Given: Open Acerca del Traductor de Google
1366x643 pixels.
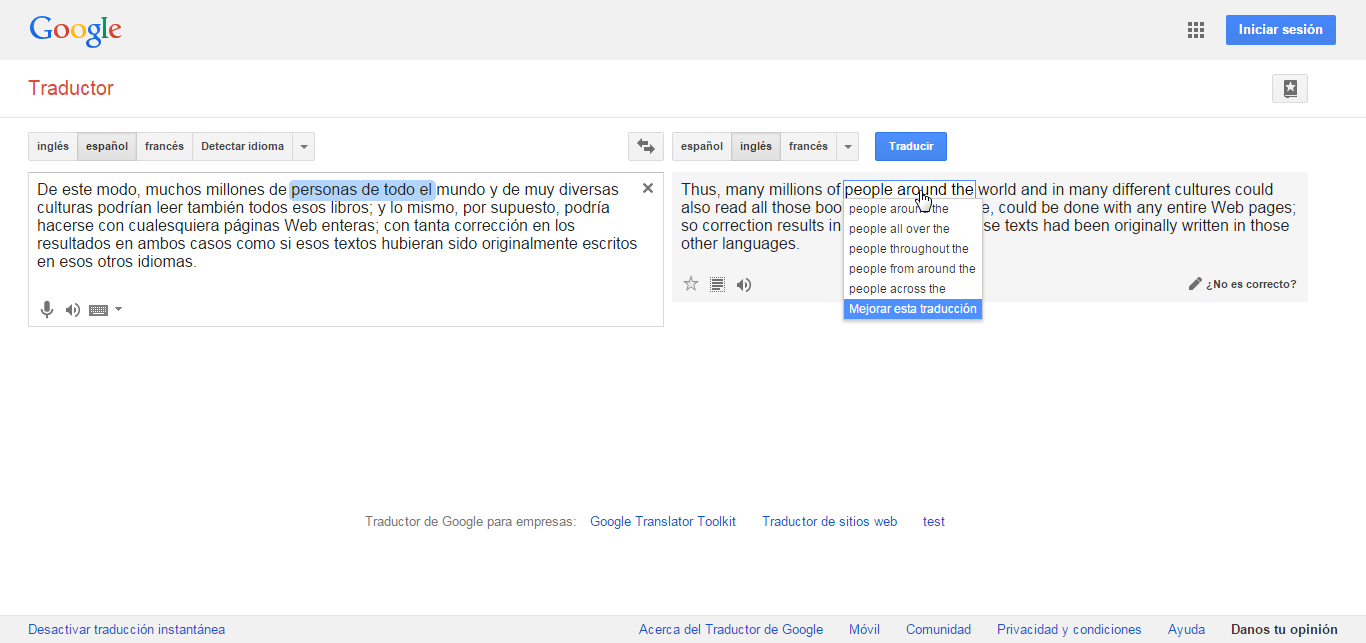Looking at the screenshot, I should 731,630.
